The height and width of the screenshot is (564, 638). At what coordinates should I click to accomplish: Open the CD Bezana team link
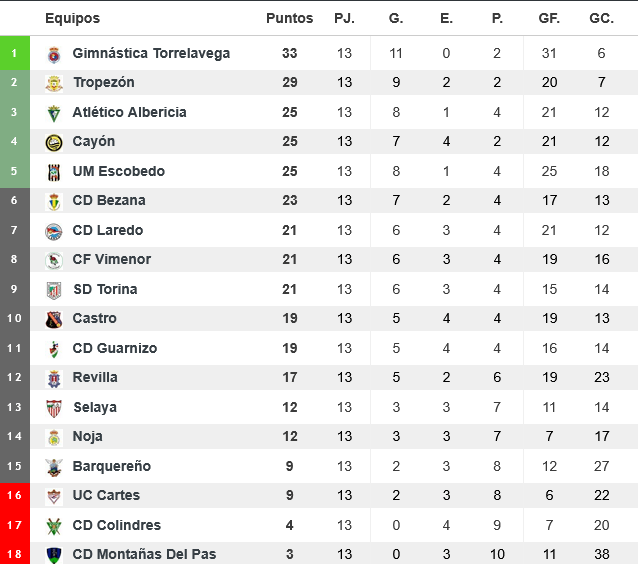[109, 200]
